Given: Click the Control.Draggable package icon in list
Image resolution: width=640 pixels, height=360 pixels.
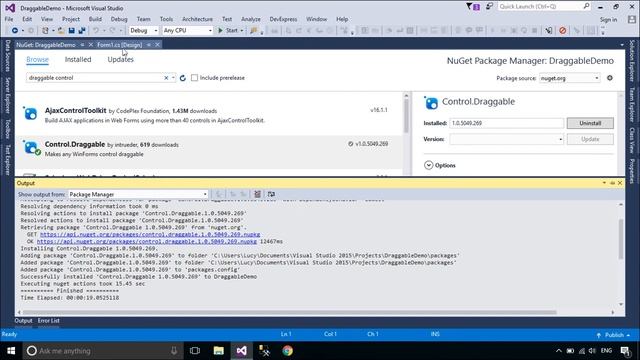Looking at the screenshot, I should pos(31,148).
